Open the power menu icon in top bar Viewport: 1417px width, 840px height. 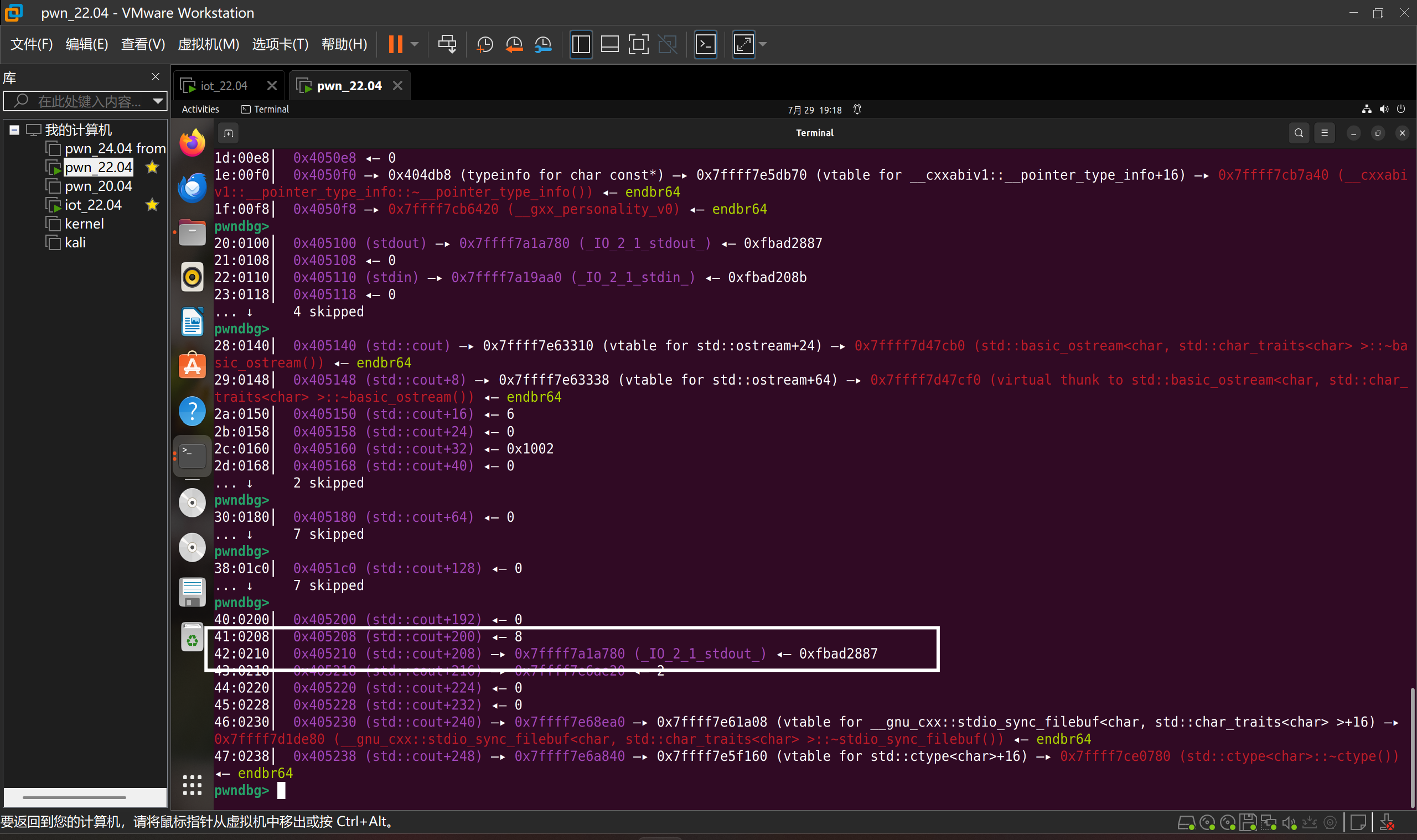coord(1401,109)
